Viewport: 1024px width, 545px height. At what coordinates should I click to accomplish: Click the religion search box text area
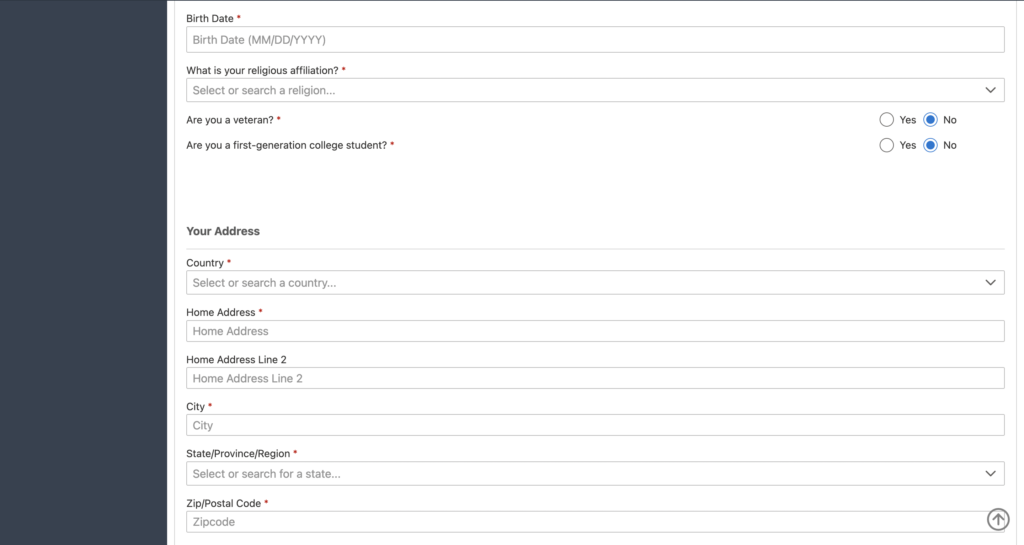point(264,91)
